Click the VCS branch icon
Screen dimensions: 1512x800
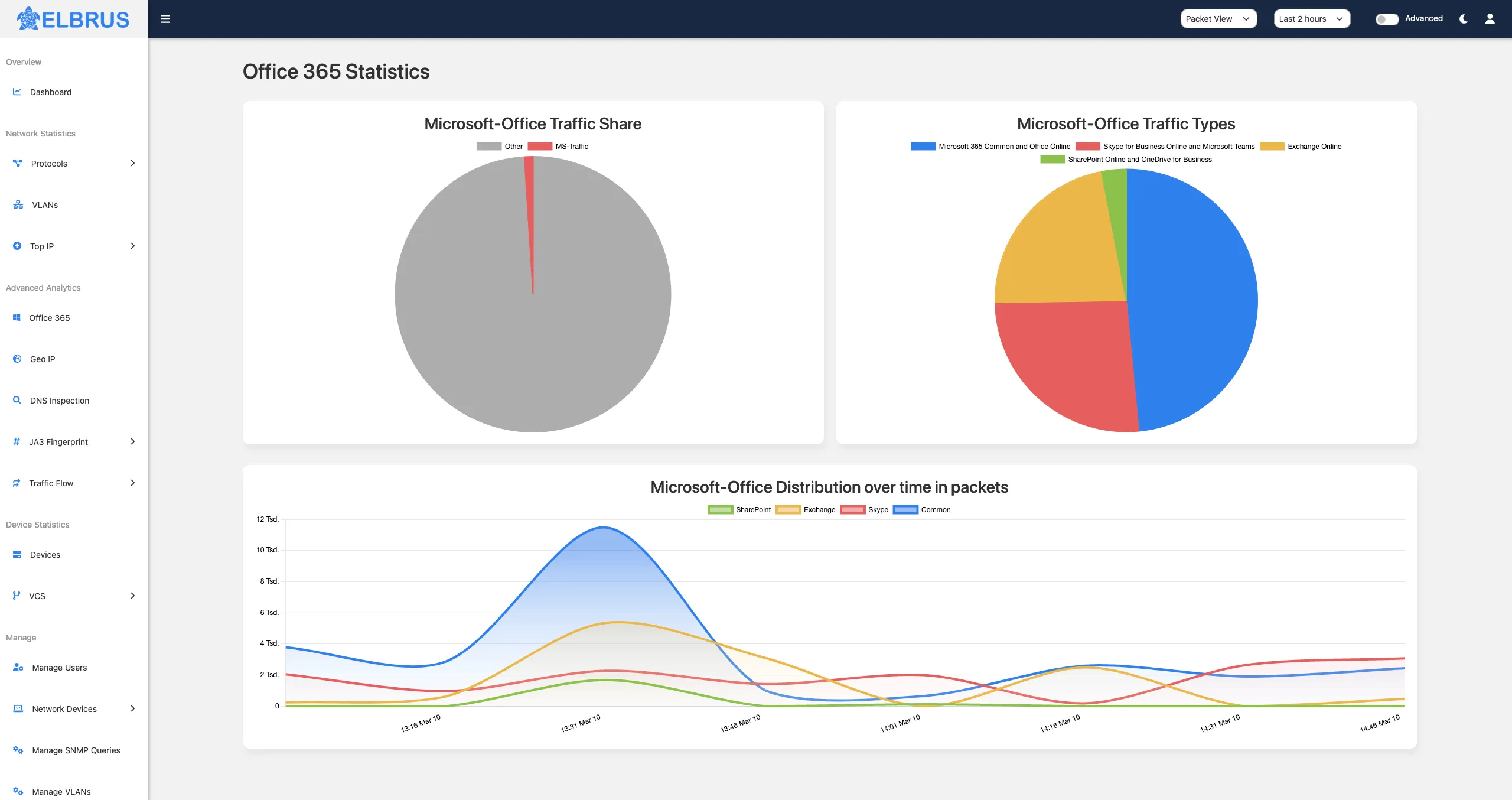[x=17, y=596]
